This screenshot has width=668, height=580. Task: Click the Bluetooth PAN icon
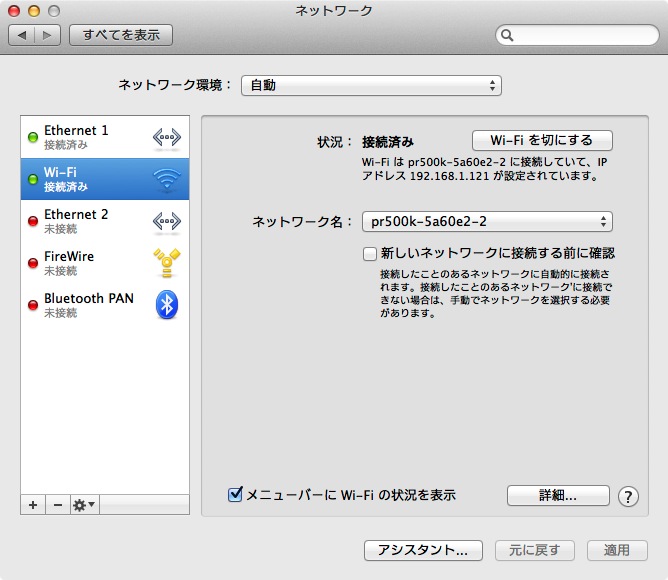point(166,305)
